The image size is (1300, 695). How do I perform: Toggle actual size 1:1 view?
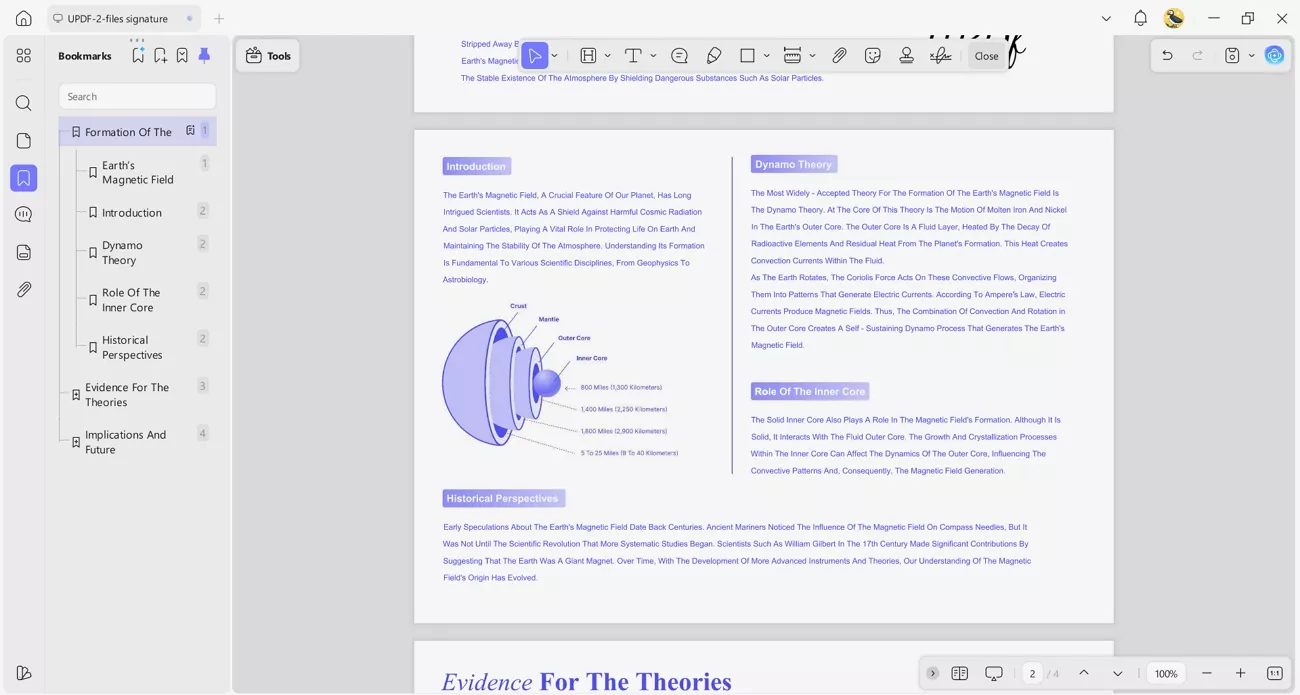pos(1274,673)
